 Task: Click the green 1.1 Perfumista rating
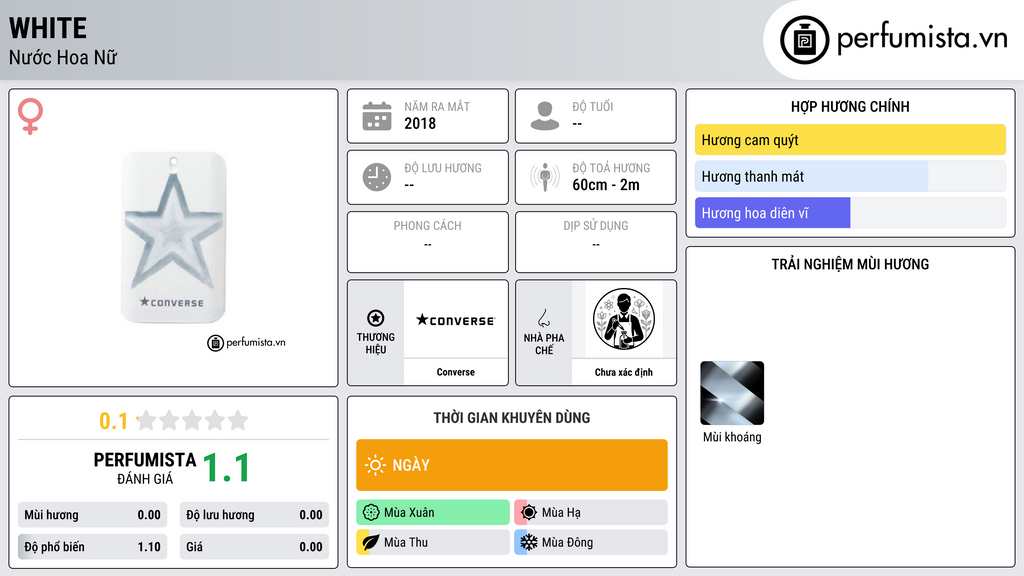click(226, 468)
